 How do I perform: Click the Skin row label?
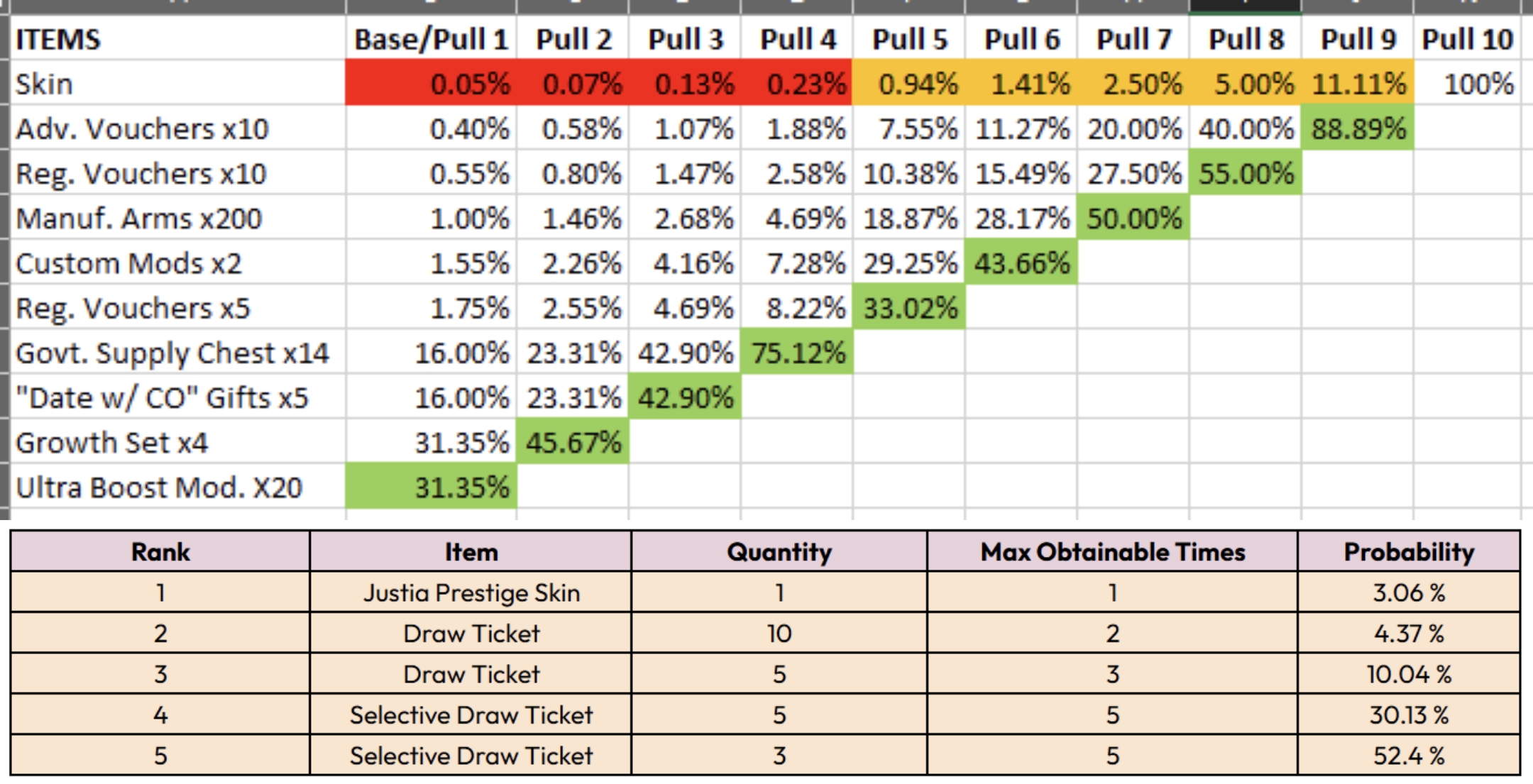(178, 83)
